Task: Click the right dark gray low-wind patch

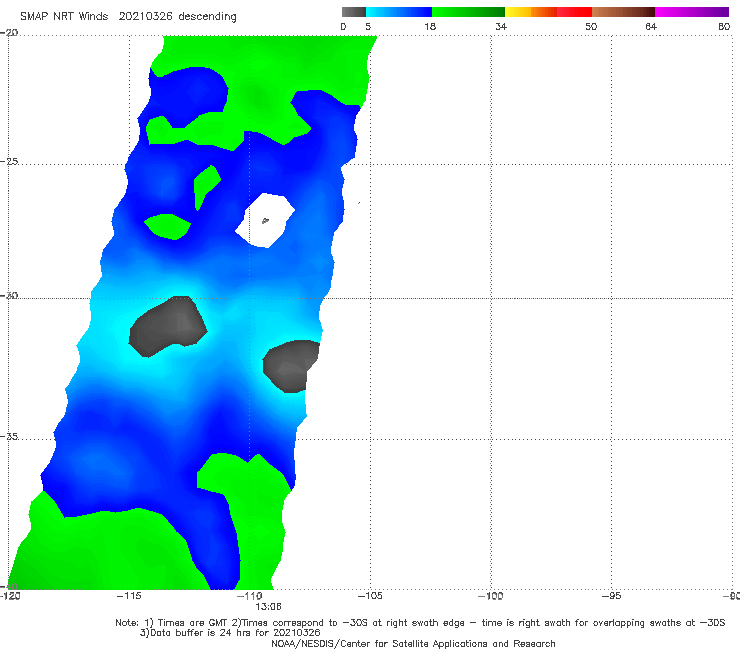Action: (x=291, y=366)
